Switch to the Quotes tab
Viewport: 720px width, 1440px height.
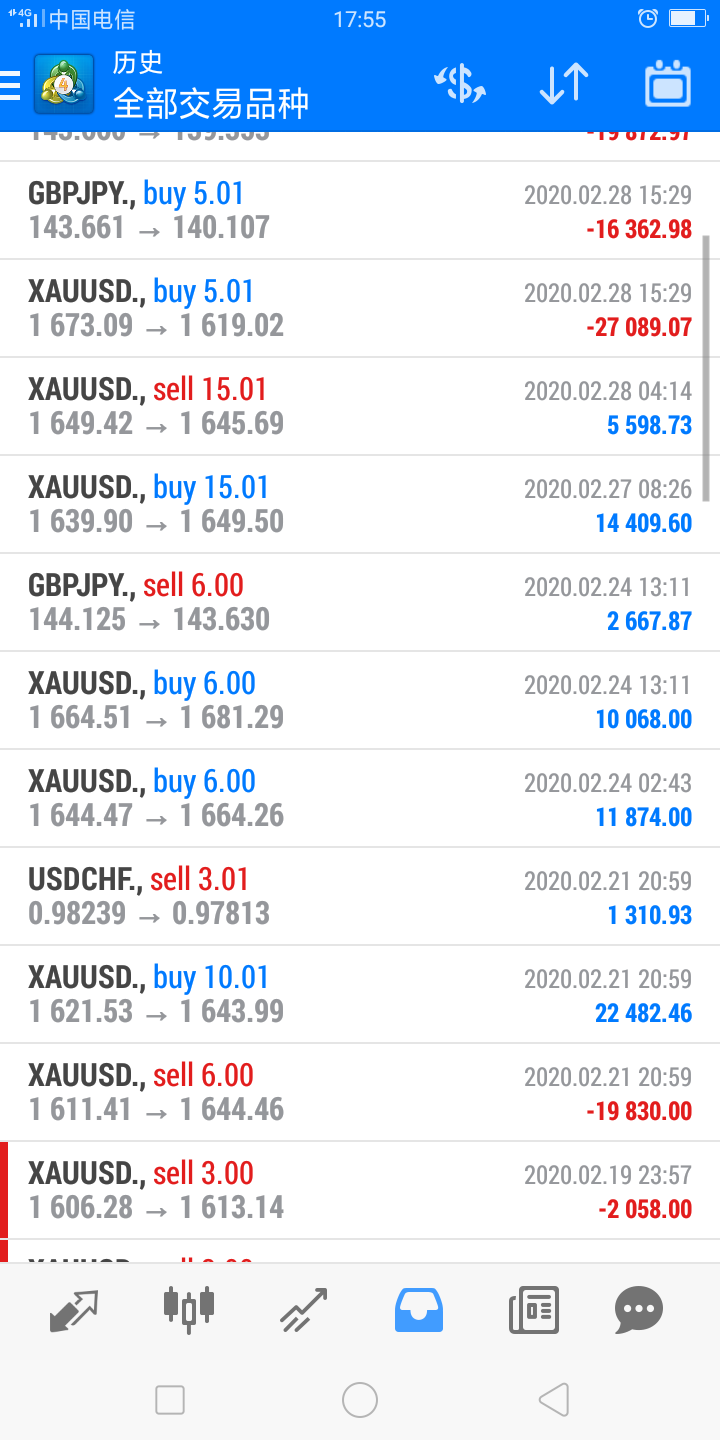(x=74, y=1309)
